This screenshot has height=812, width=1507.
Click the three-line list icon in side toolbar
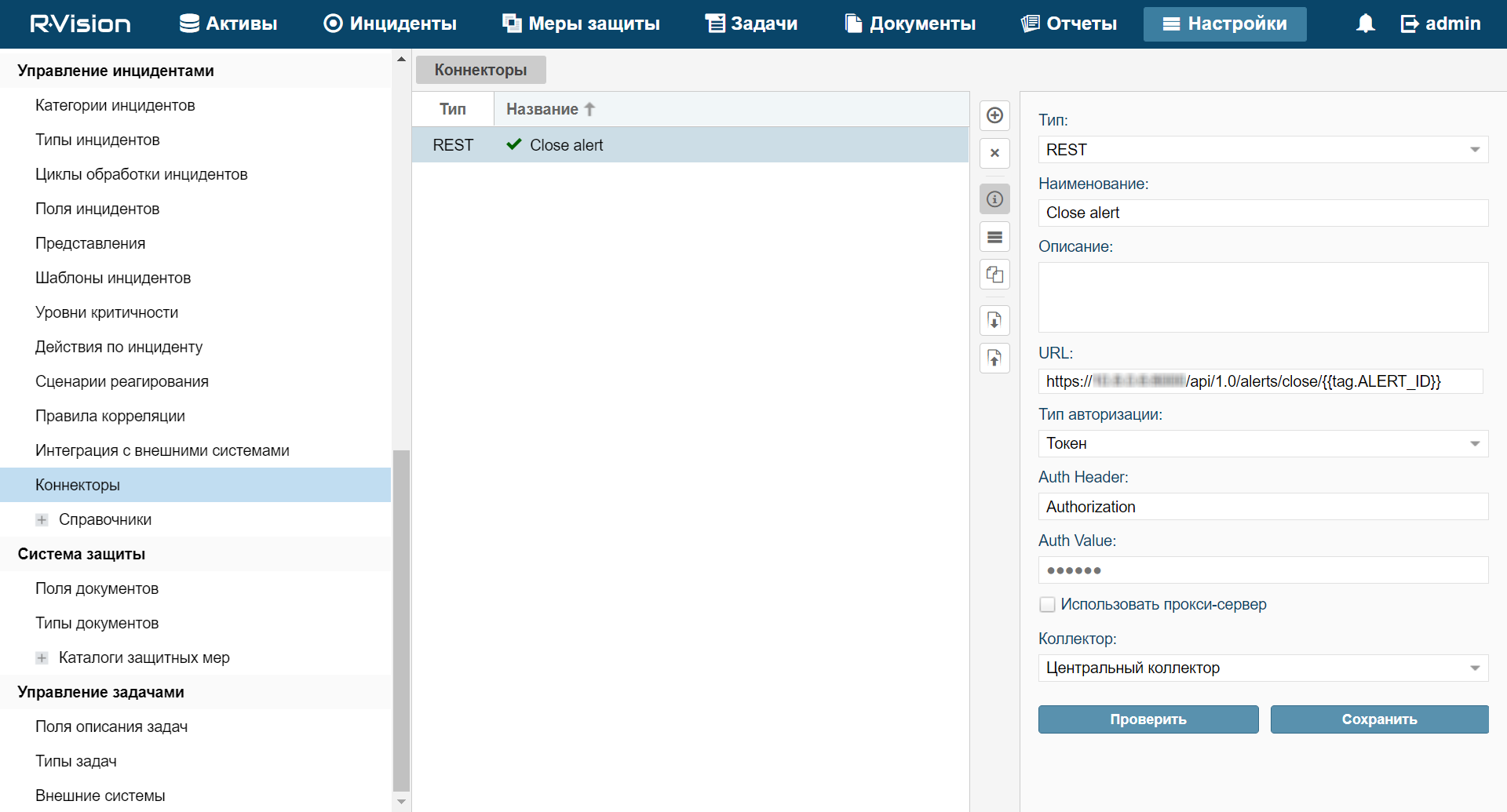pyautogui.click(x=994, y=237)
